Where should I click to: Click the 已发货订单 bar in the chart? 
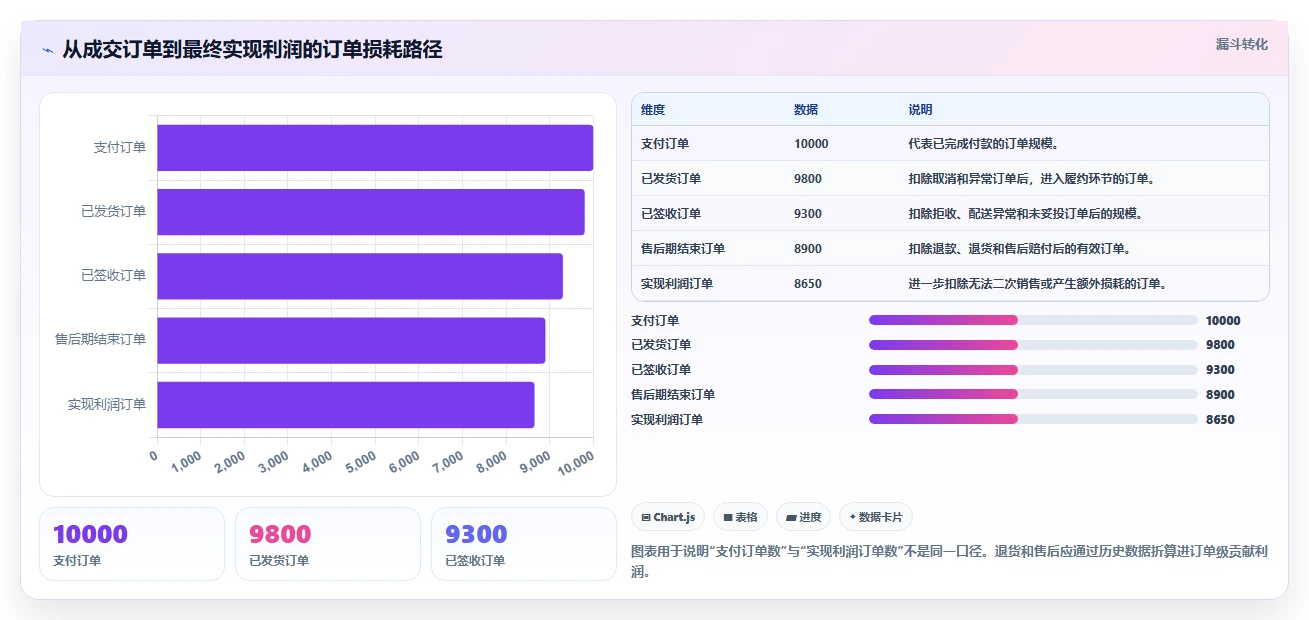pos(371,212)
